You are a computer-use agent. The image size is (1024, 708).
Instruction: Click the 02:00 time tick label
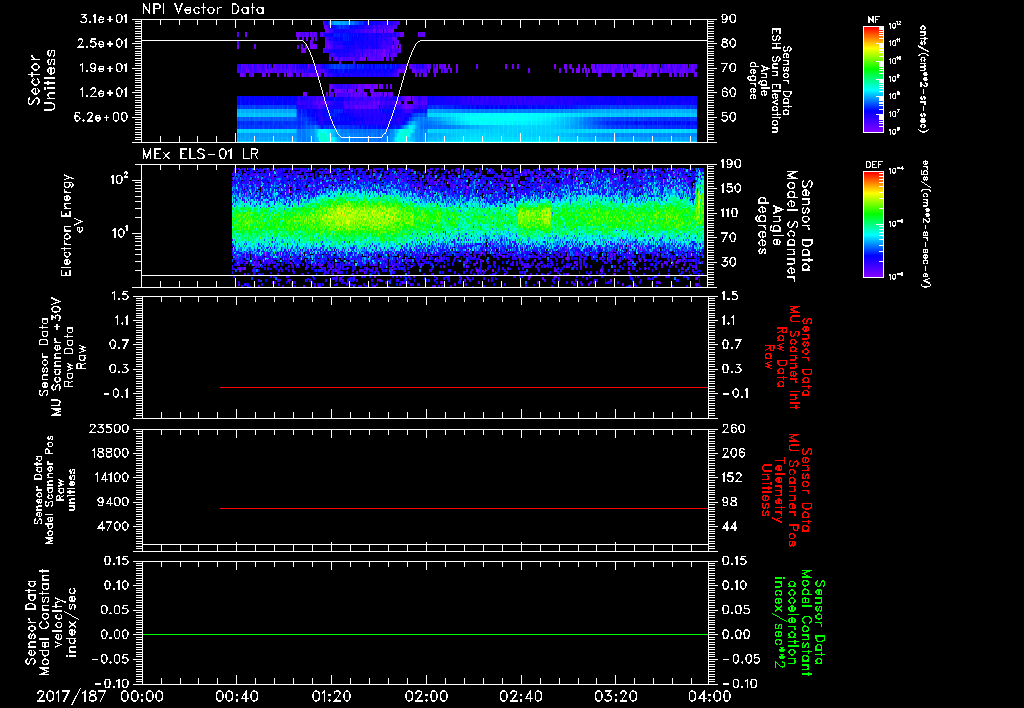click(426, 696)
